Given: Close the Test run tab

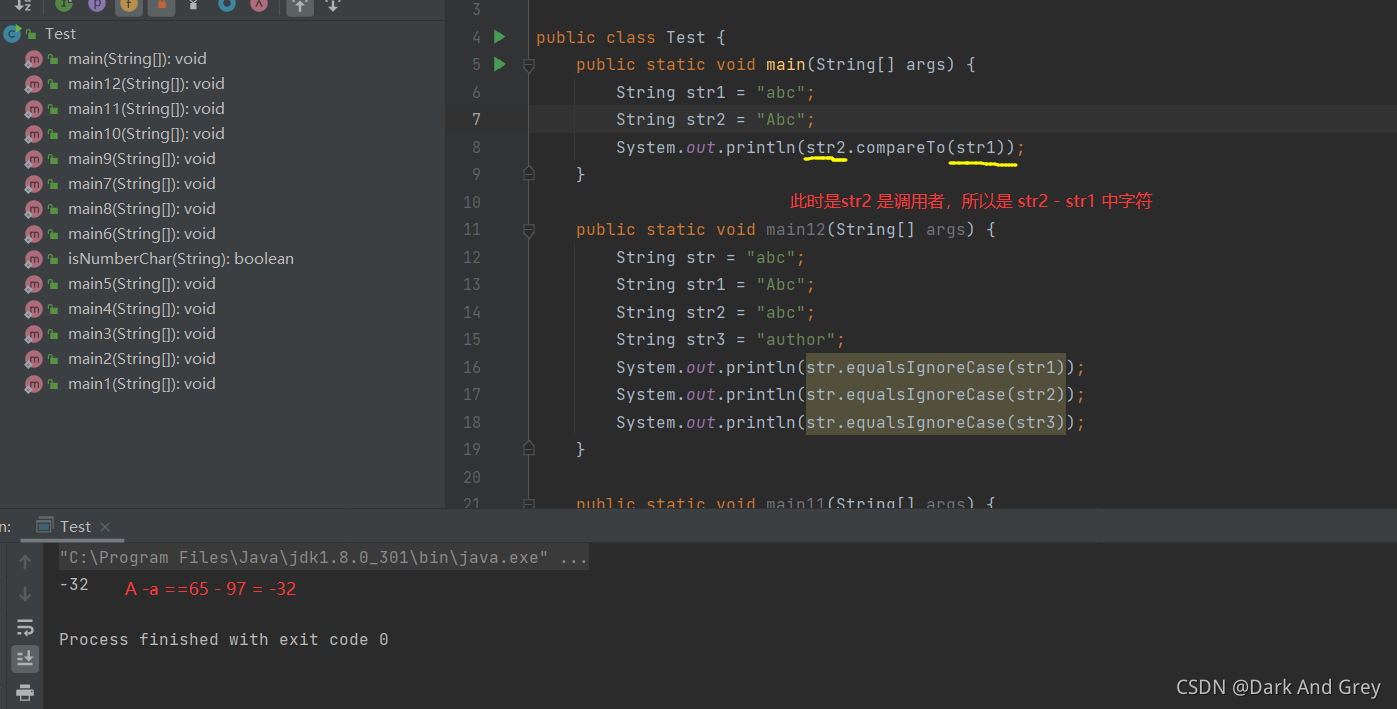Looking at the screenshot, I should coord(105,527).
